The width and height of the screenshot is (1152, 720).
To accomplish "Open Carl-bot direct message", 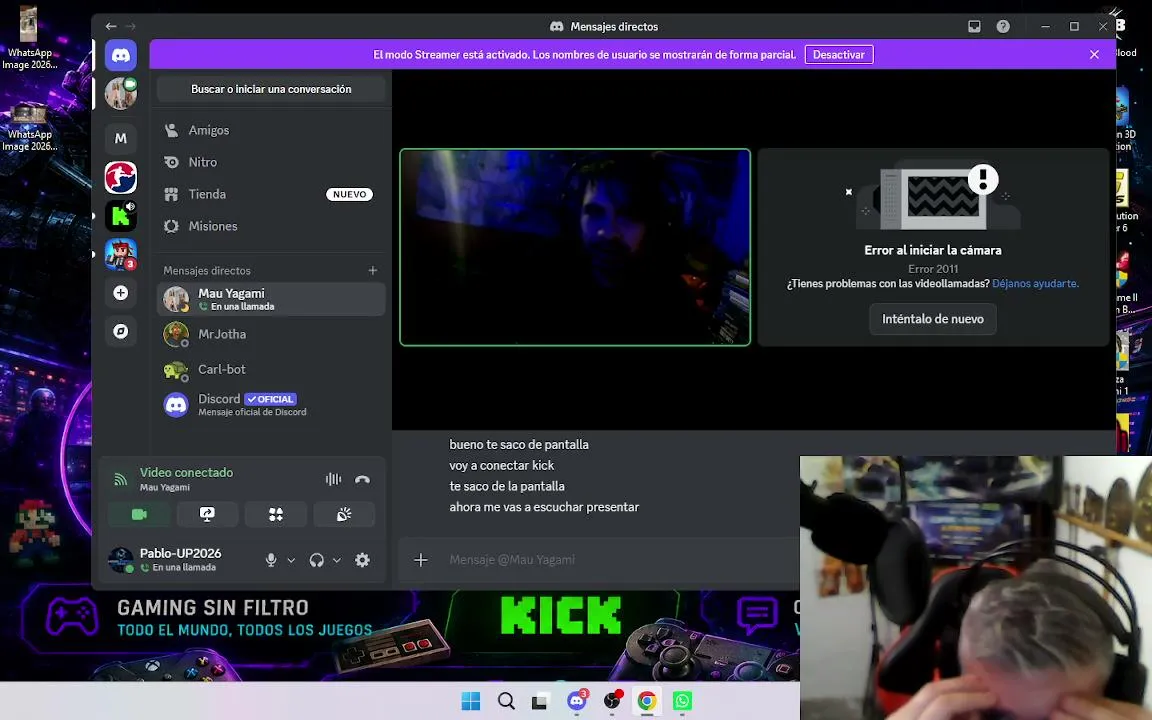I will click(271, 370).
